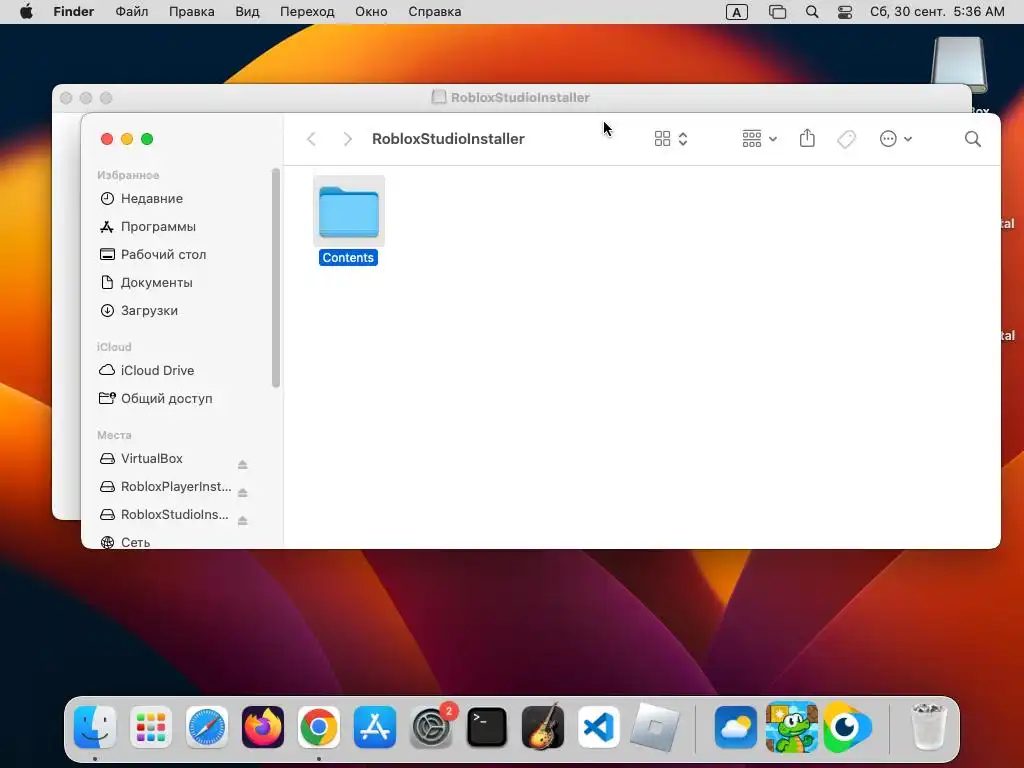Open App Store from the Dock
This screenshot has width=1024, height=768.
coord(375,727)
